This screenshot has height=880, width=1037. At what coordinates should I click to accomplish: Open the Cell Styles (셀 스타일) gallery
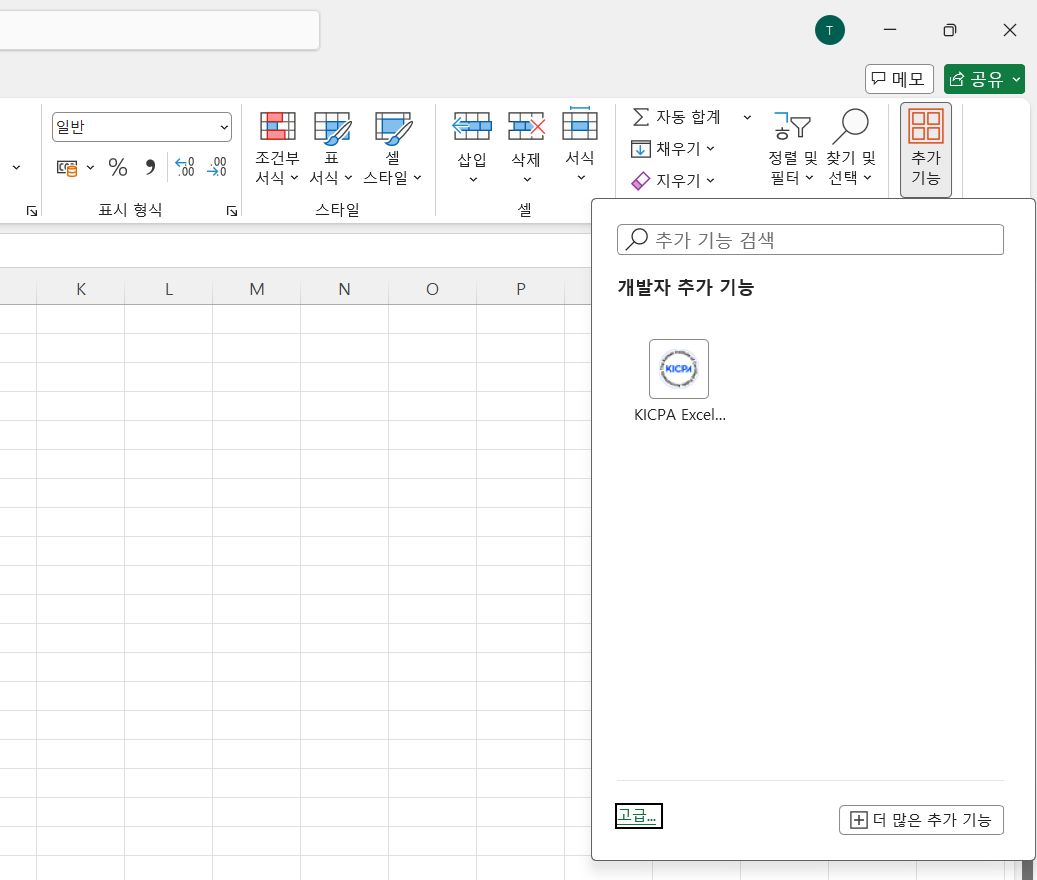pyautogui.click(x=393, y=148)
